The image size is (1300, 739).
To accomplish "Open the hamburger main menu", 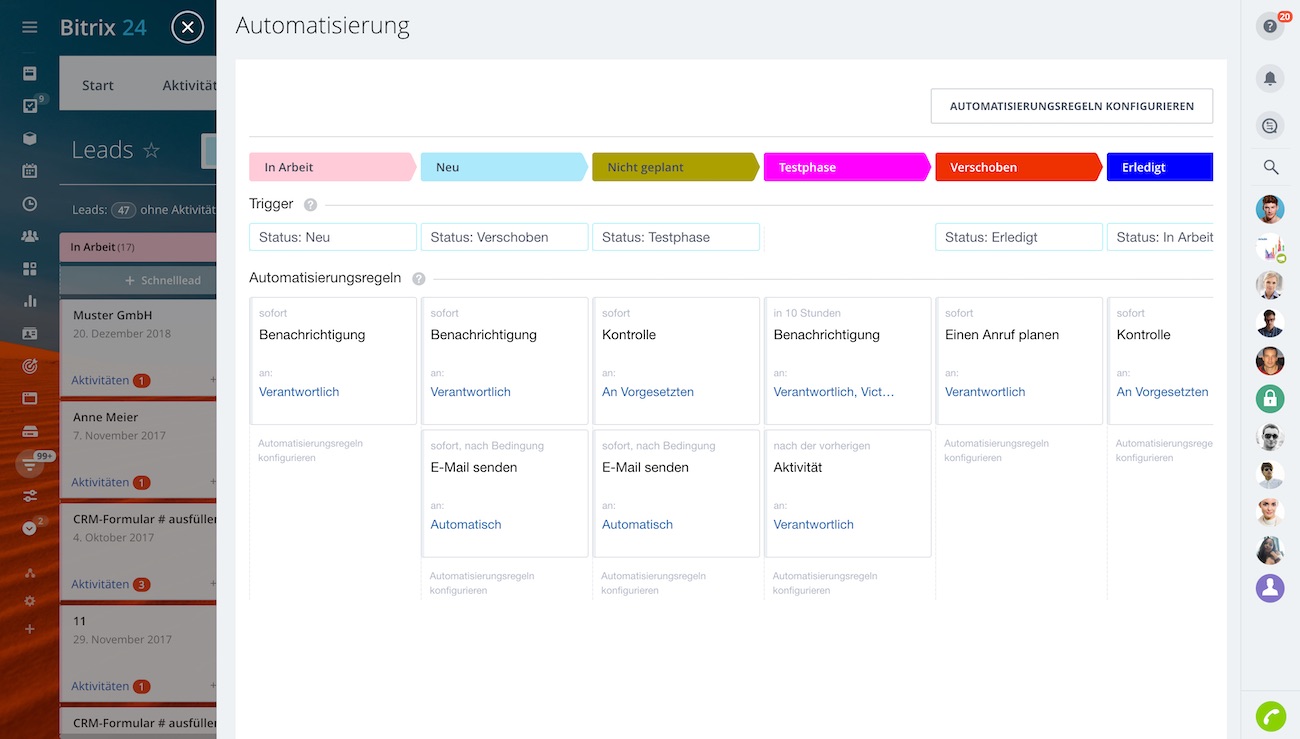I will pyautogui.click(x=30, y=28).
